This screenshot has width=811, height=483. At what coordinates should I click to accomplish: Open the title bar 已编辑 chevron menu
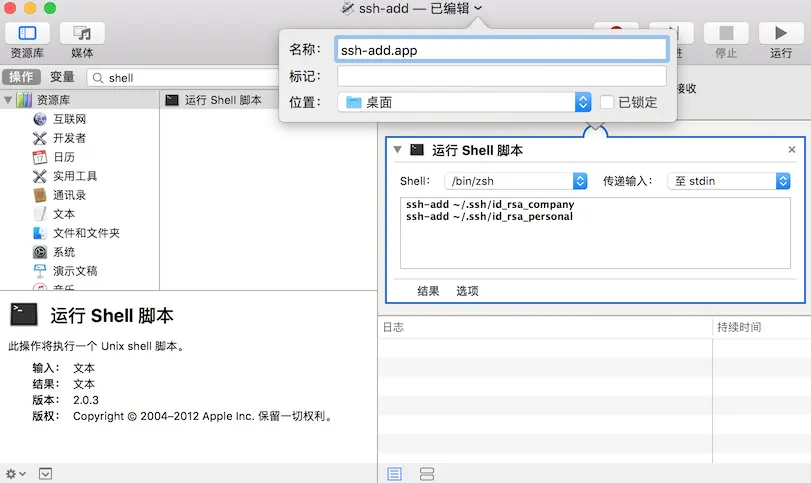(x=478, y=8)
